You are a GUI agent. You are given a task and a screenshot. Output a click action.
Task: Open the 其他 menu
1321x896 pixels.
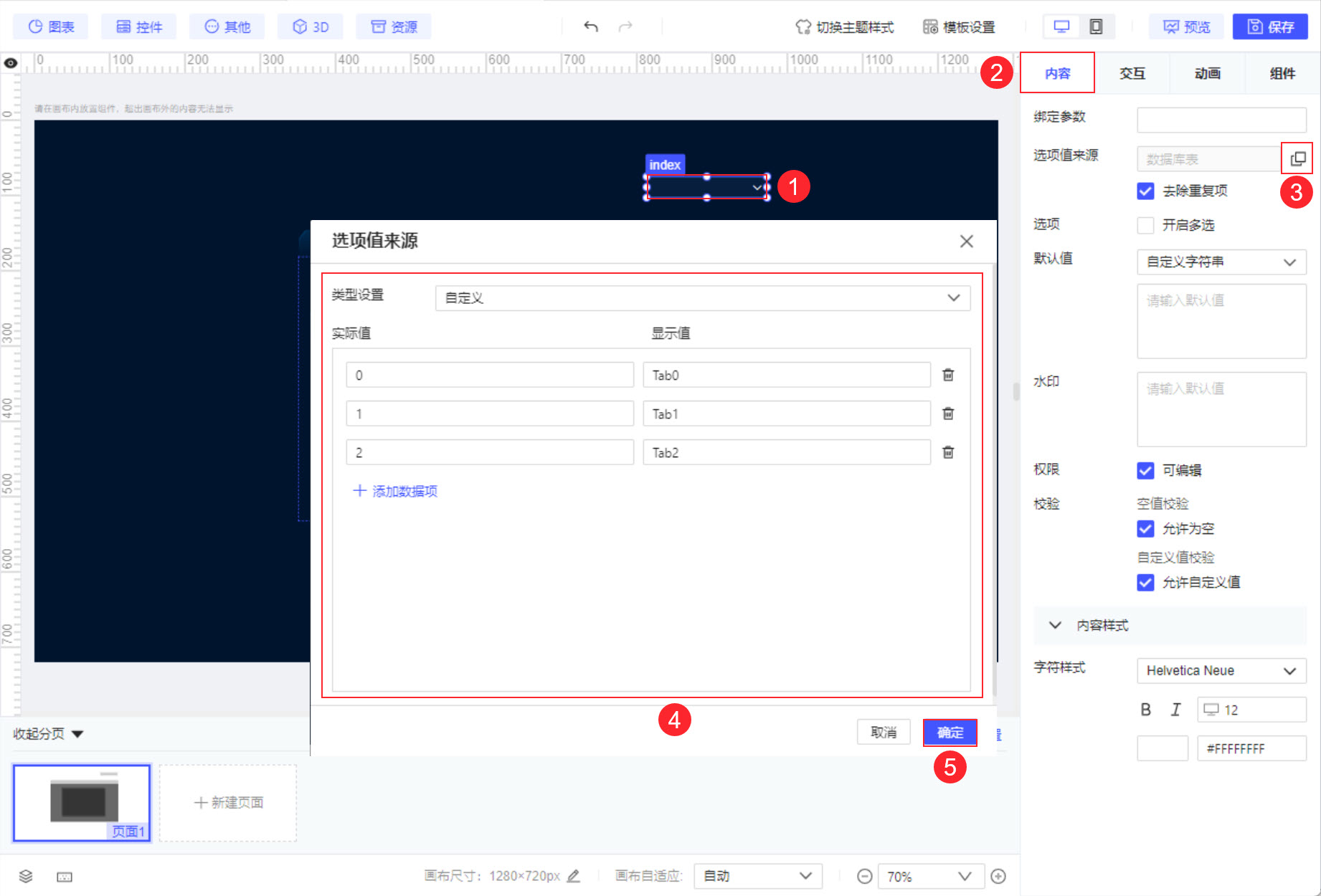(x=227, y=27)
